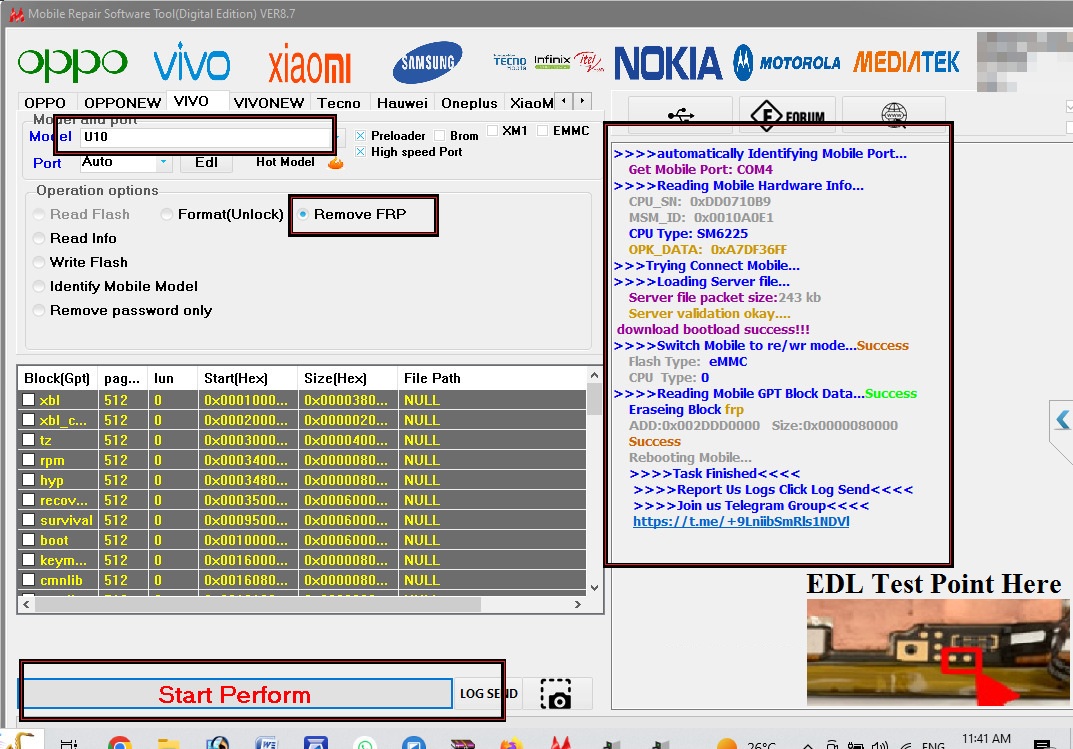
Task: Check the xbl partition row checkbox
Action: (x=29, y=399)
